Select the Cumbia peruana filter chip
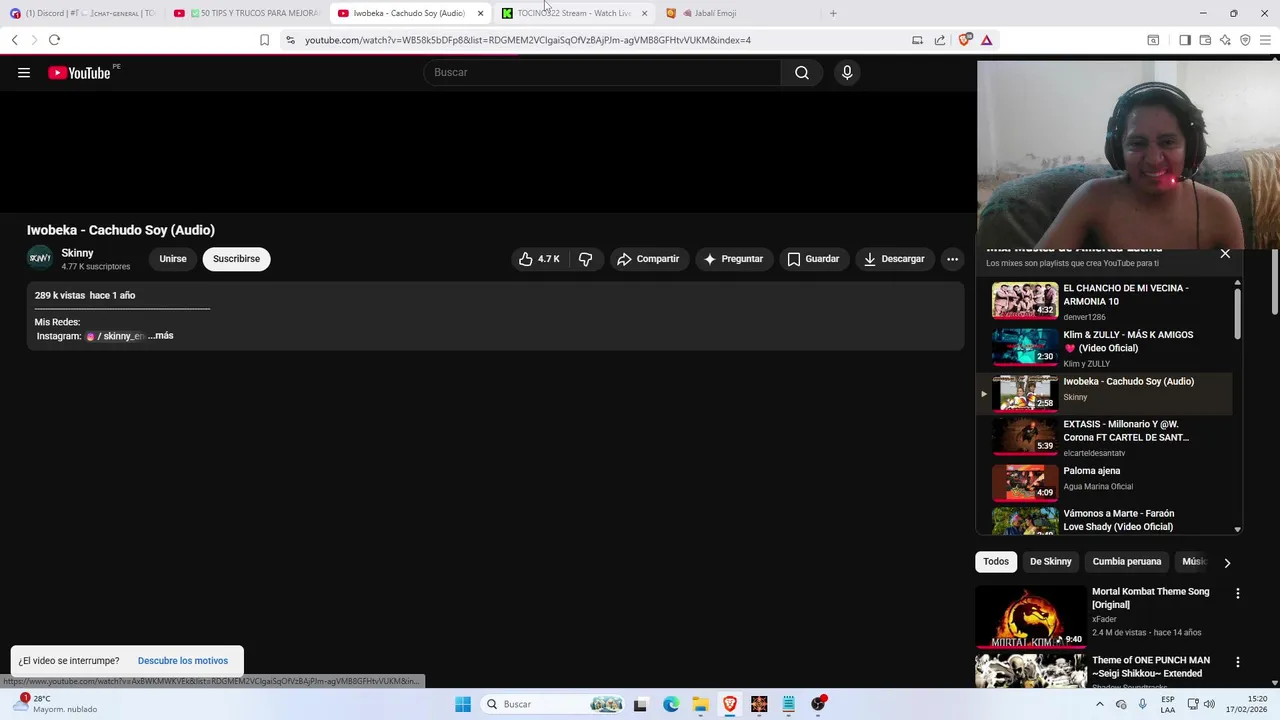 pos(1127,562)
